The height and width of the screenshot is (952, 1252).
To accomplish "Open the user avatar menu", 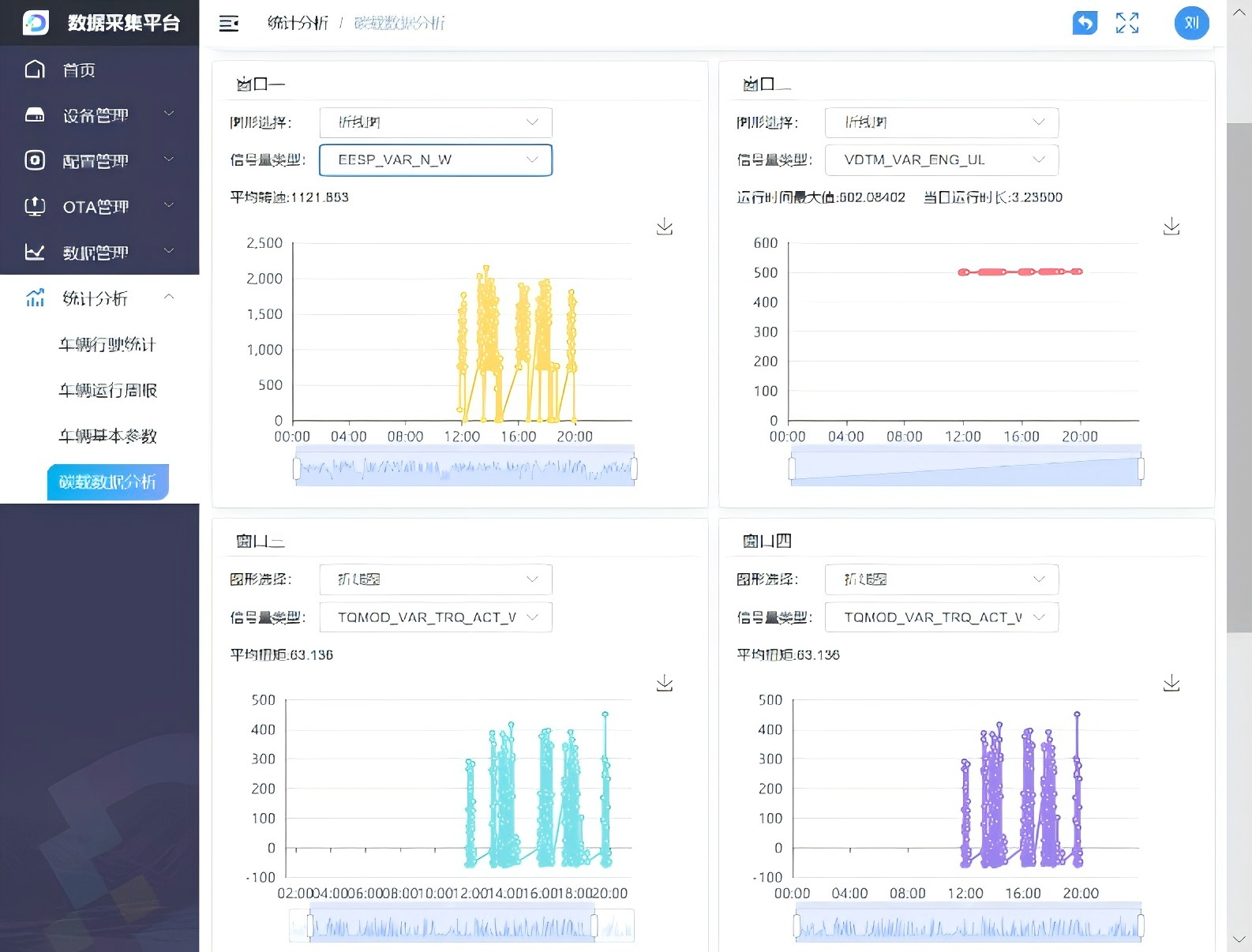I will point(1191,23).
